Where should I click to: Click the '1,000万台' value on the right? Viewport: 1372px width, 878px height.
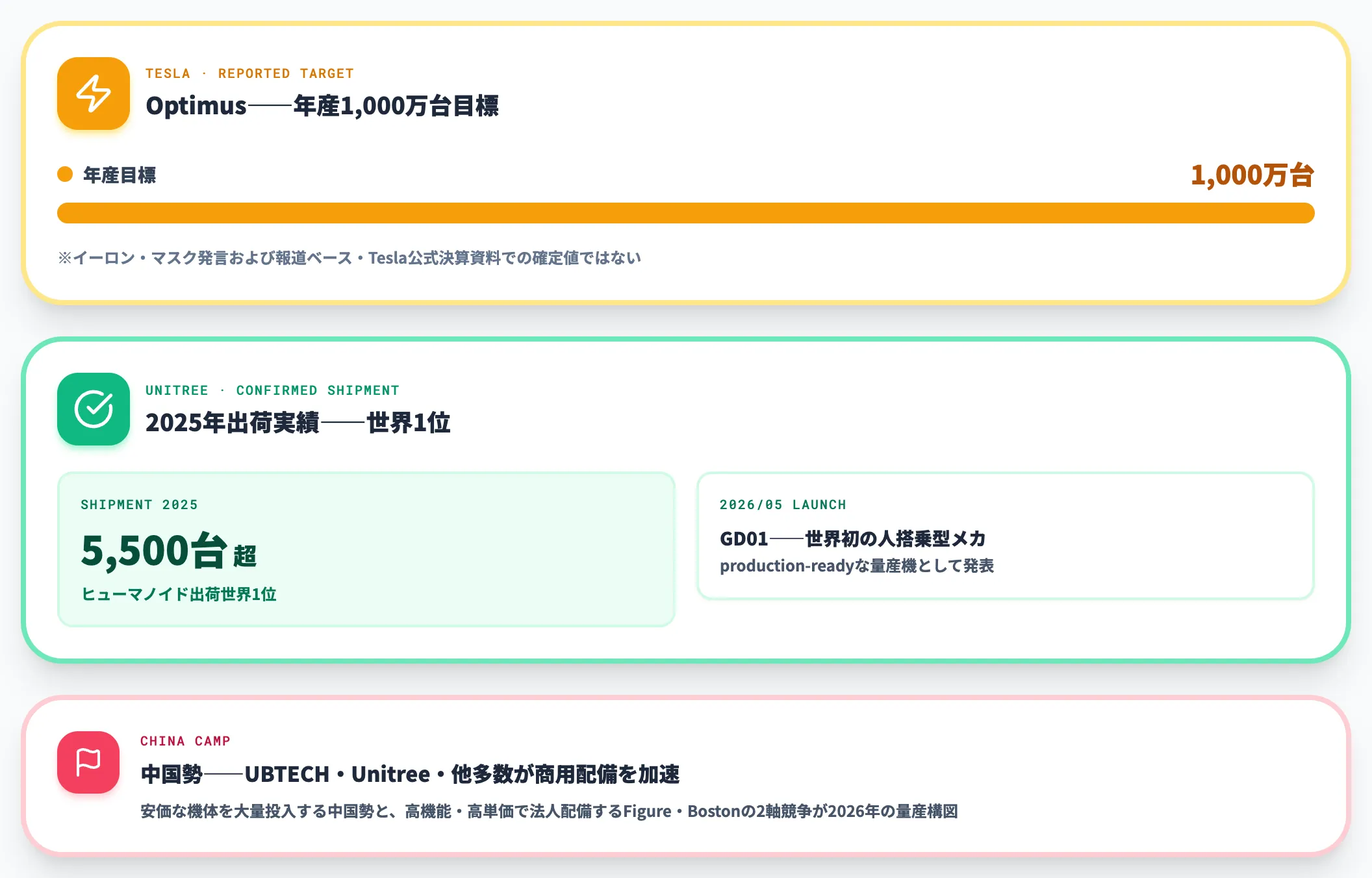coord(1252,175)
